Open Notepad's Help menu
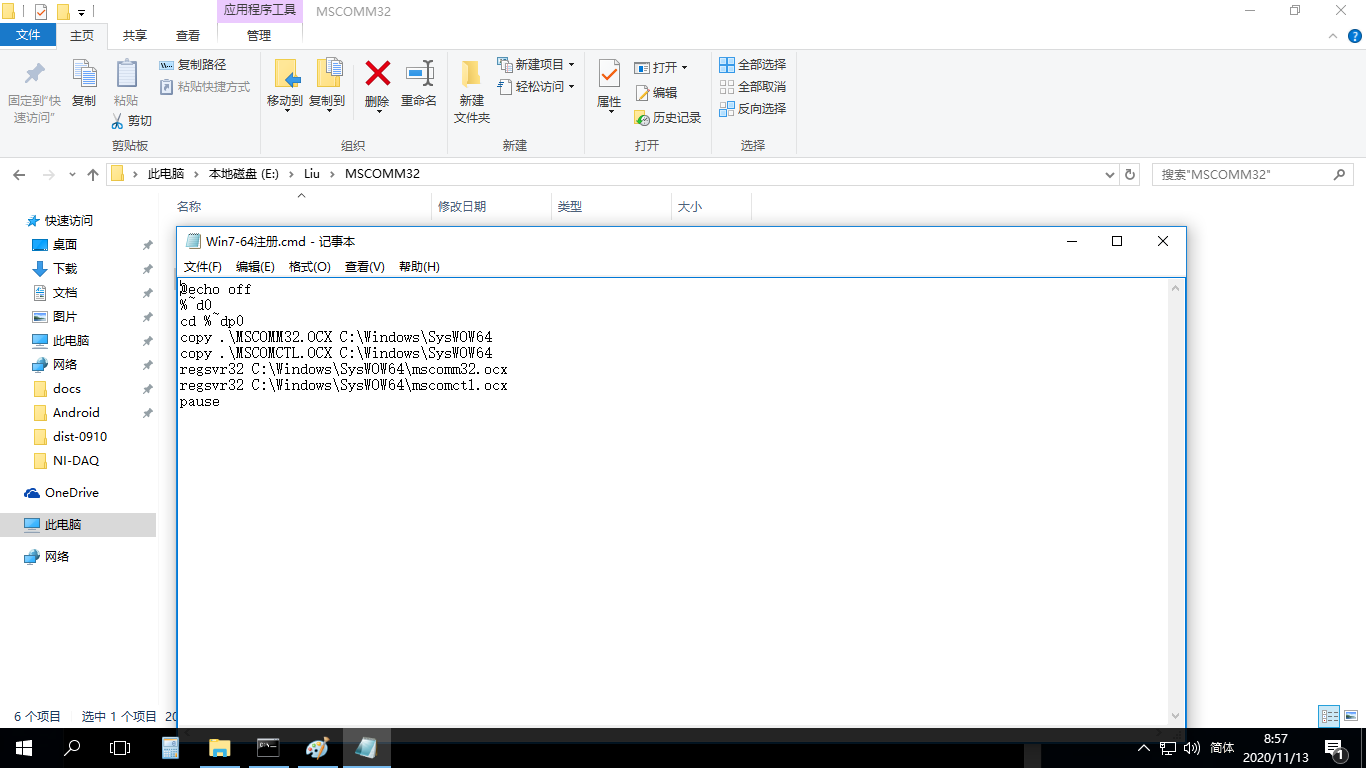 click(x=419, y=267)
